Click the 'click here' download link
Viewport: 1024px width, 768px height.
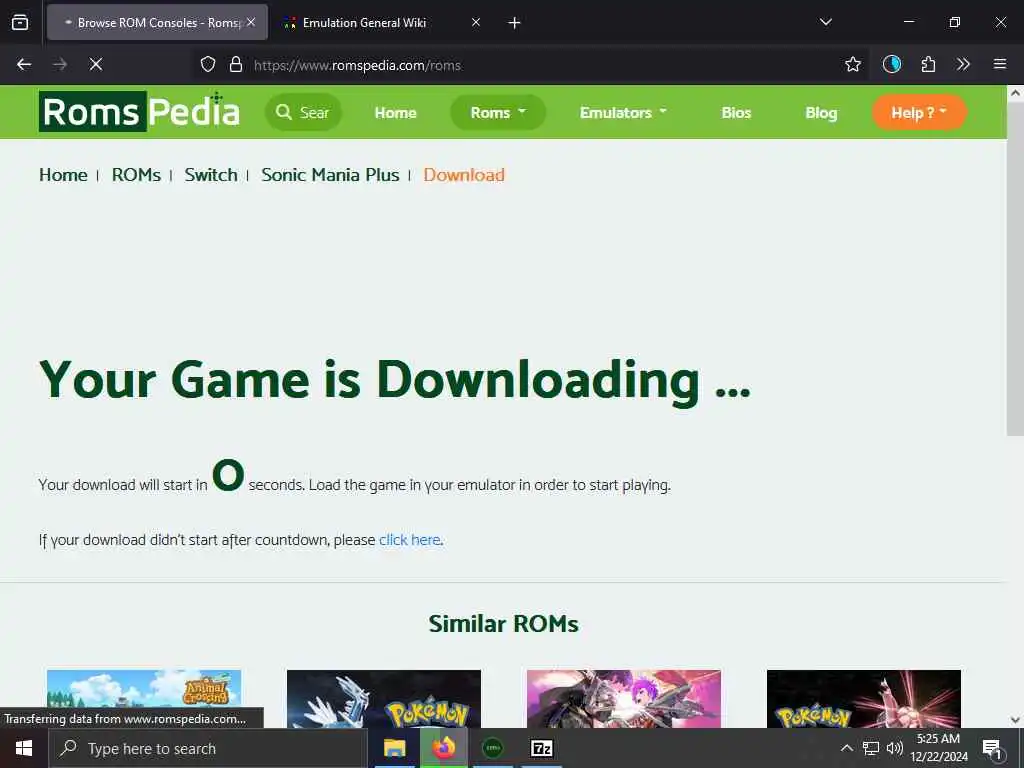(409, 540)
